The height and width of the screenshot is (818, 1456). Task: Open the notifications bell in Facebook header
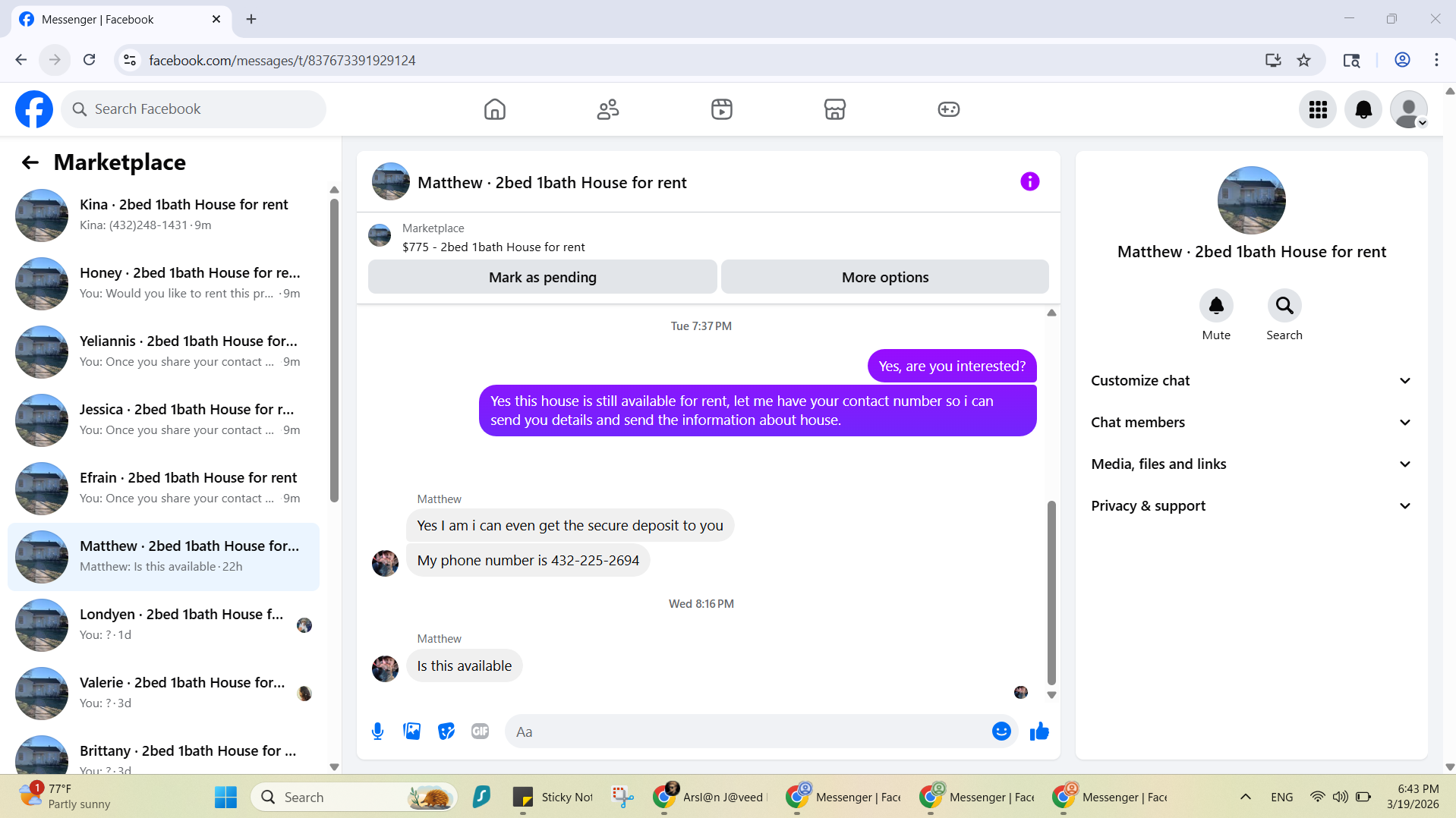(x=1363, y=109)
